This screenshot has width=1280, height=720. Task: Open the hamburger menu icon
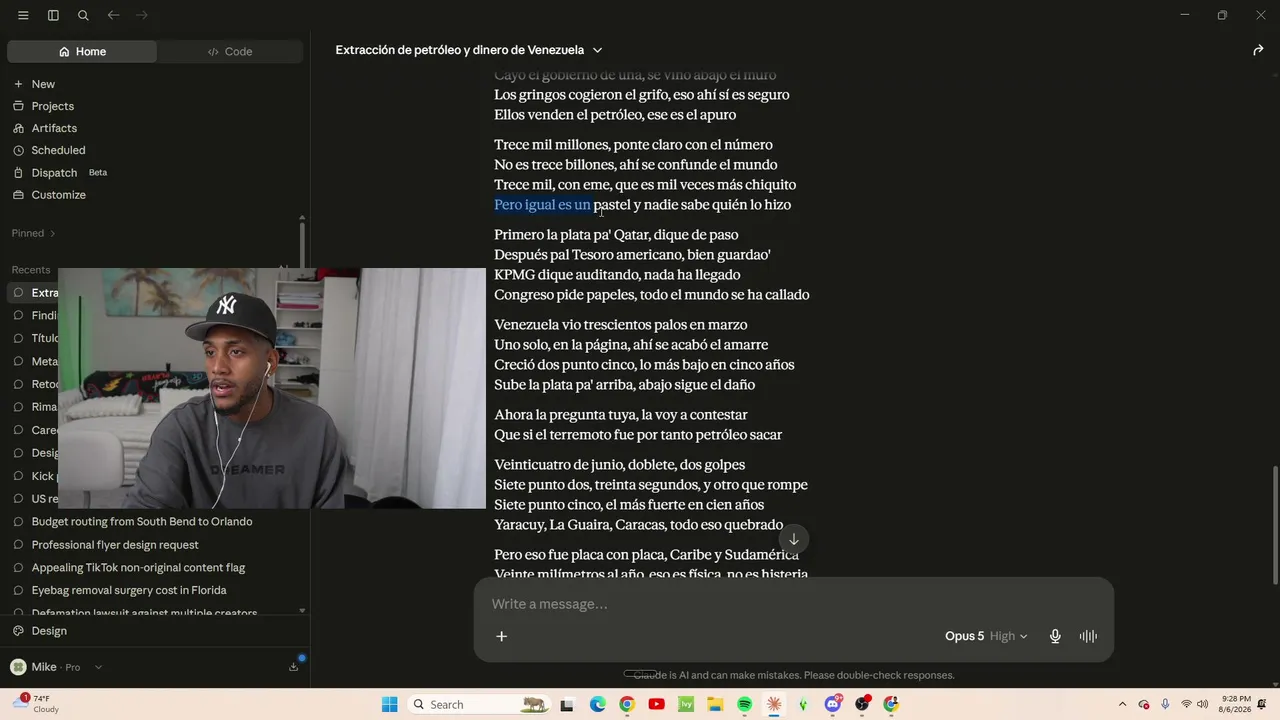click(23, 15)
